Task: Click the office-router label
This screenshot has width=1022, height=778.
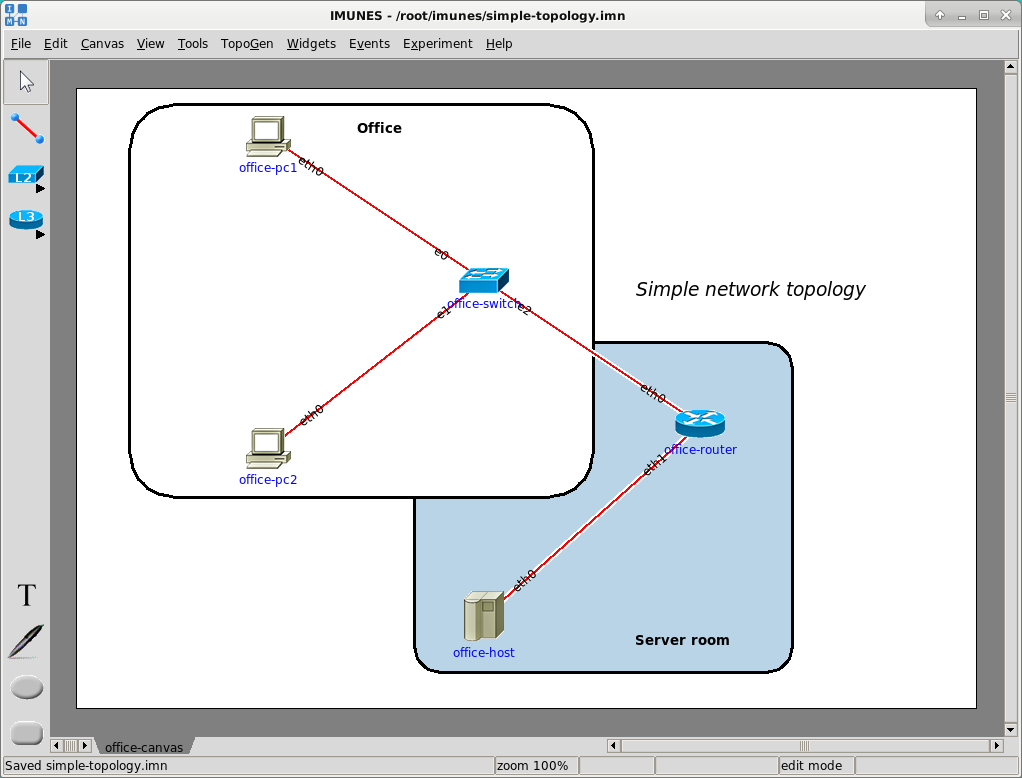Action: [700, 450]
